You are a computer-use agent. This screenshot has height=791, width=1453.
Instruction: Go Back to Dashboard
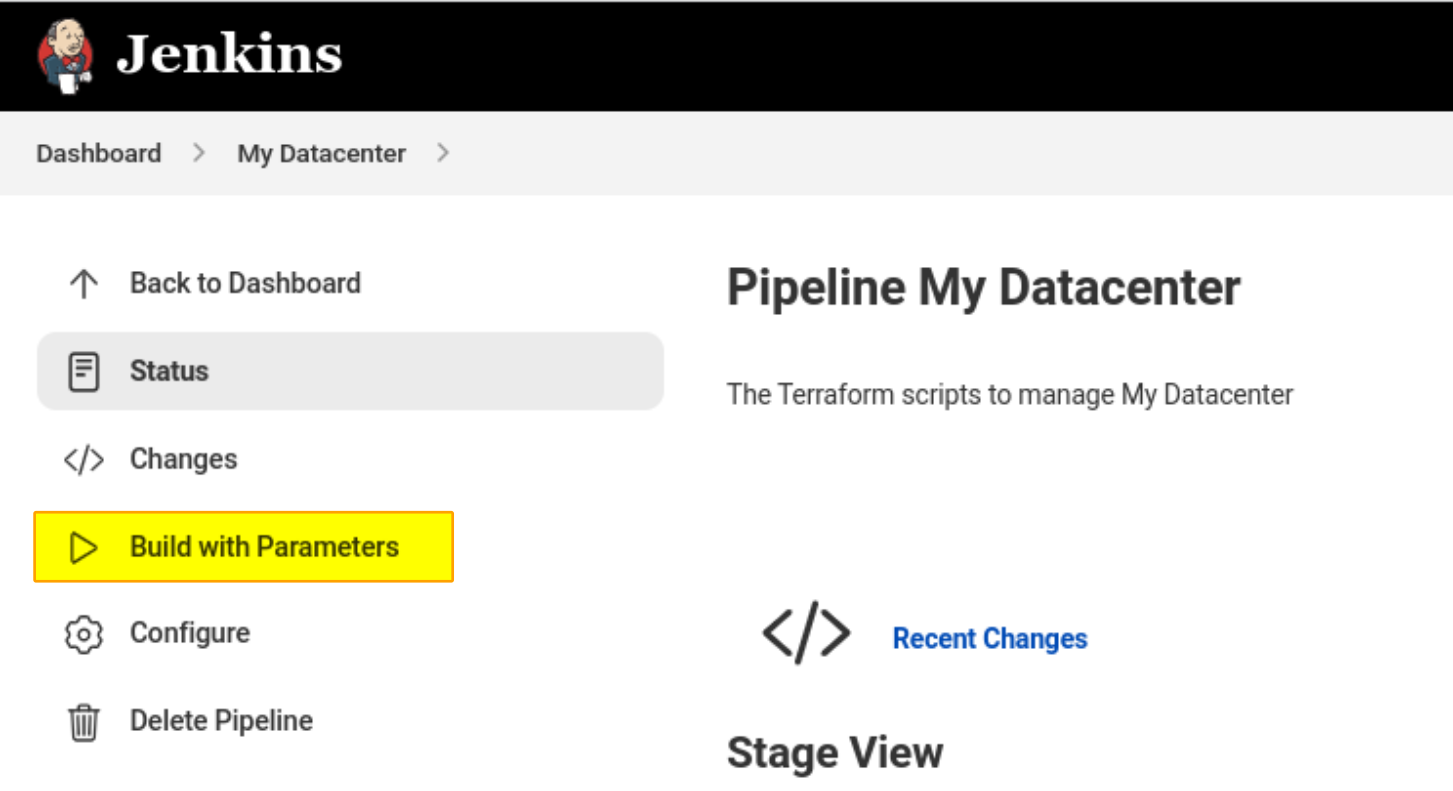[x=245, y=283]
